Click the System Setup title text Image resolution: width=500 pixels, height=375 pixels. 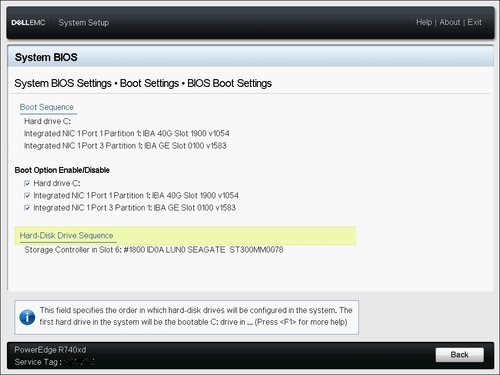tap(84, 23)
